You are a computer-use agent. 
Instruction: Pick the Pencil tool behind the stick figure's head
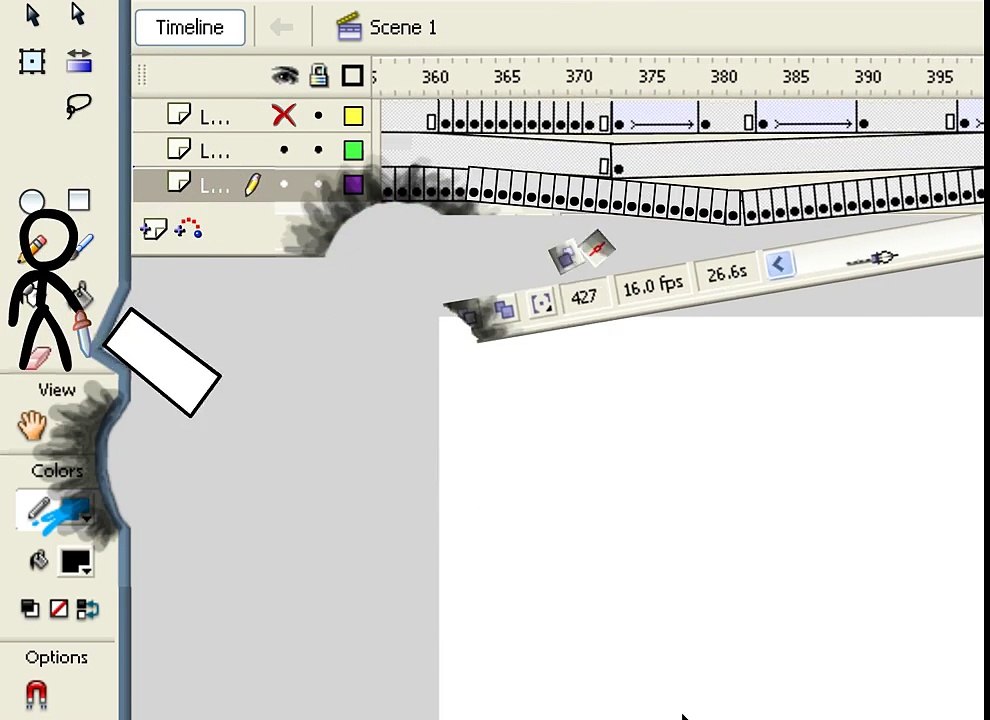tap(33, 248)
